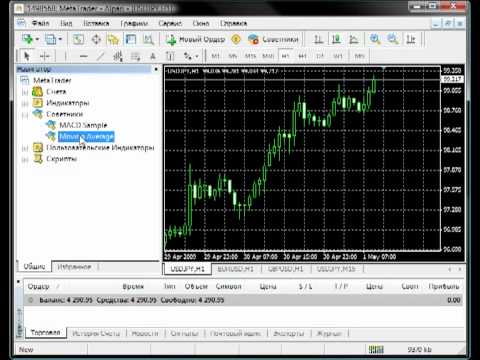
Task: Switch to the Избранное tab in Navigator
Action: (74, 267)
